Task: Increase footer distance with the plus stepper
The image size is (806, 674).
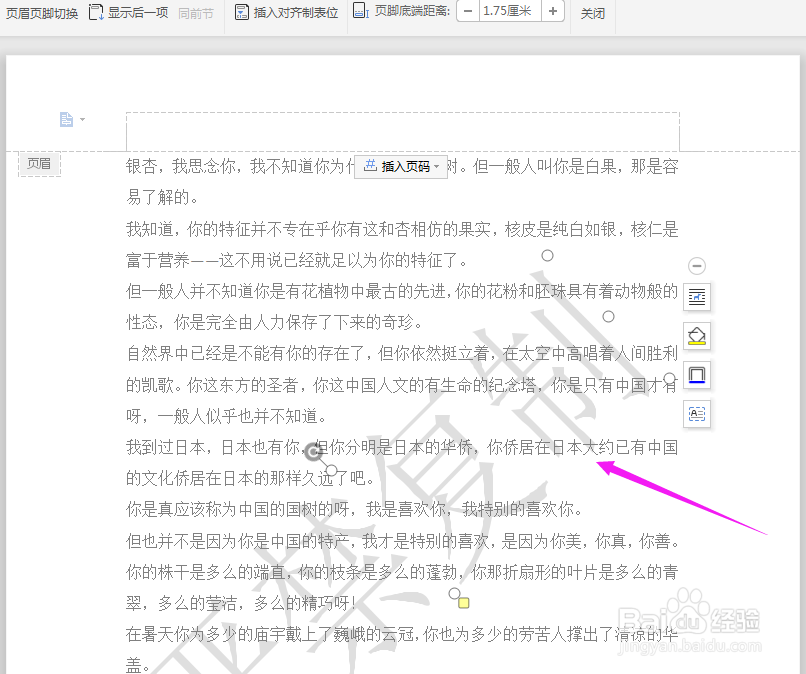Action: pyautogui.click(x=553, y=13)
